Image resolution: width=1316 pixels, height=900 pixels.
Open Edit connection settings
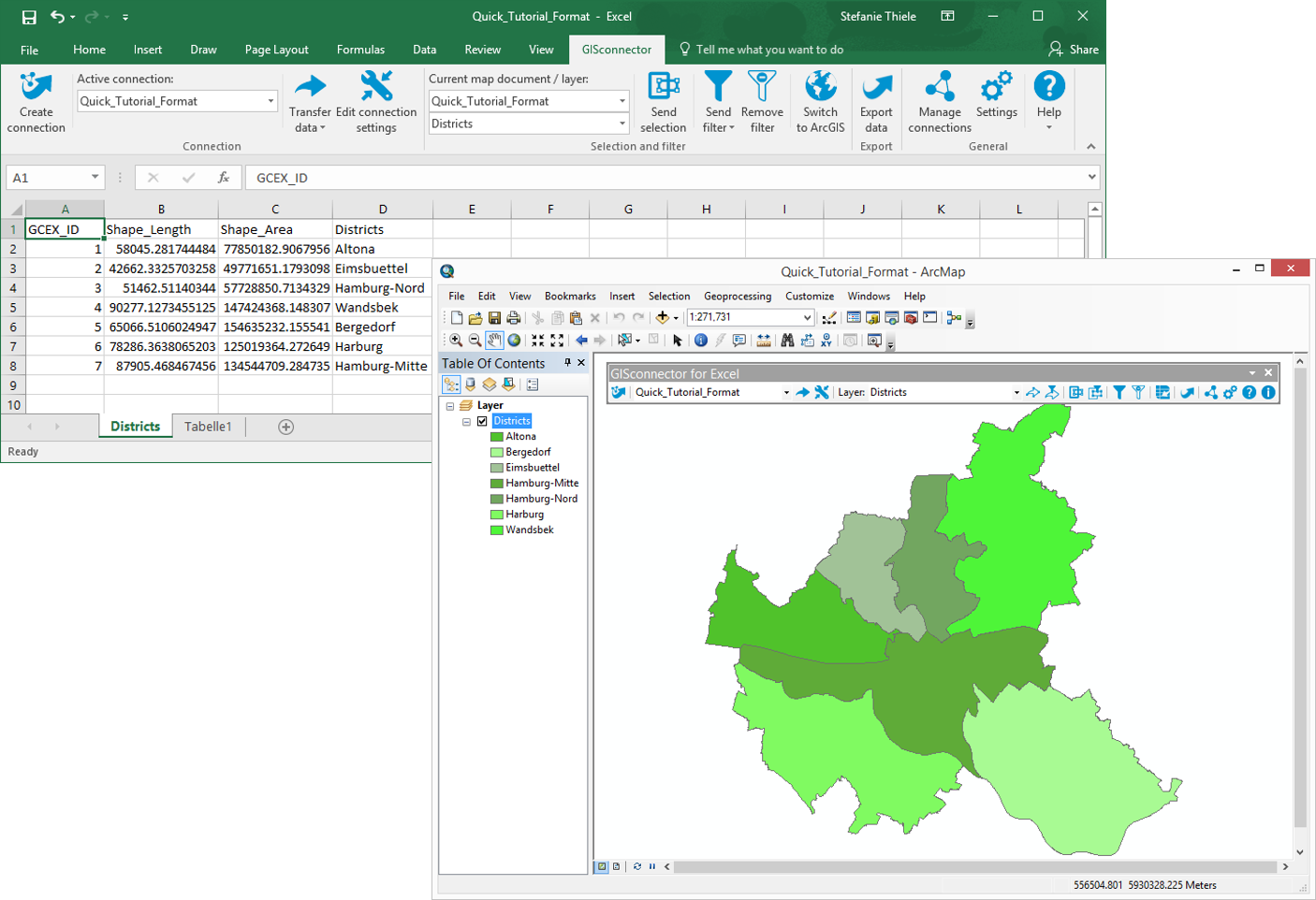[376, 103]
